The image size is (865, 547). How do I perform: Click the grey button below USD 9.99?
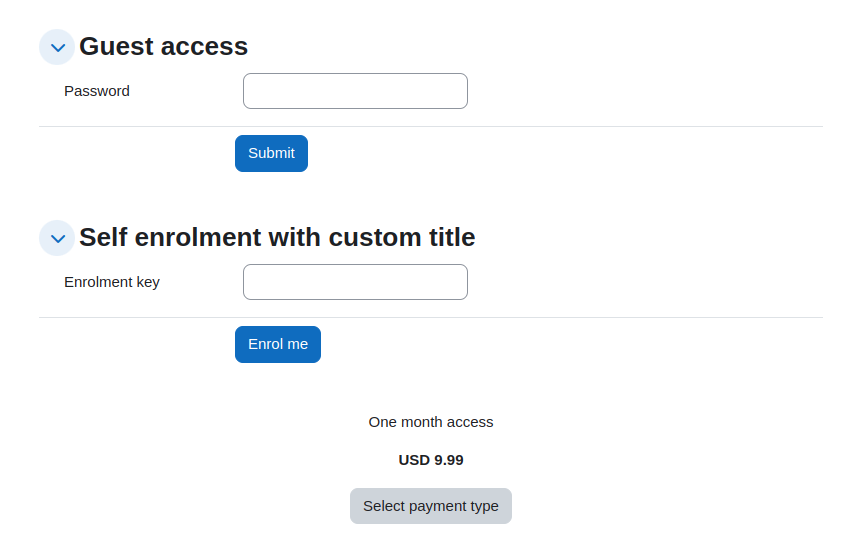click(431, 506)
